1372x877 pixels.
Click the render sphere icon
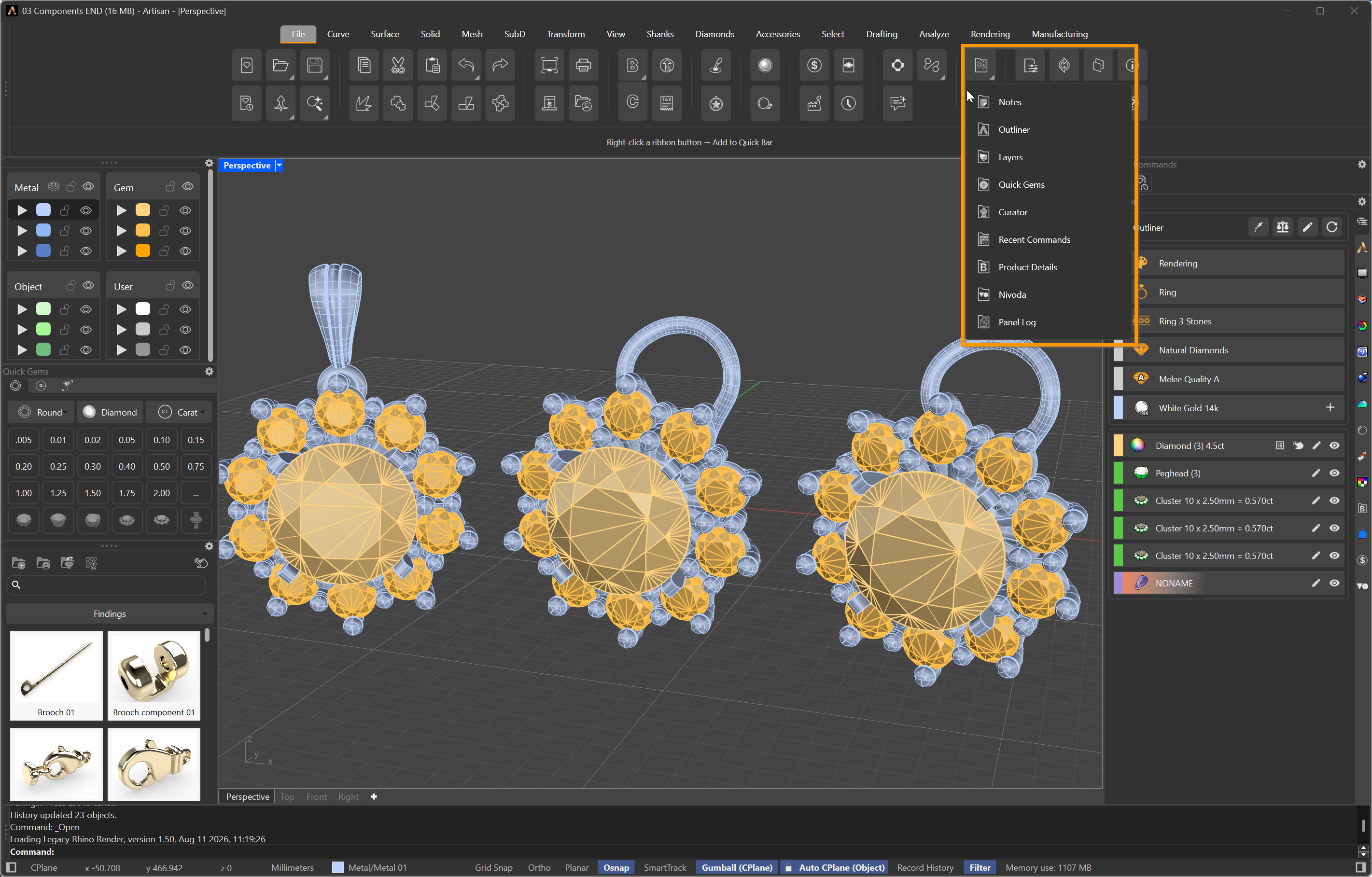(x=765, y=66)
